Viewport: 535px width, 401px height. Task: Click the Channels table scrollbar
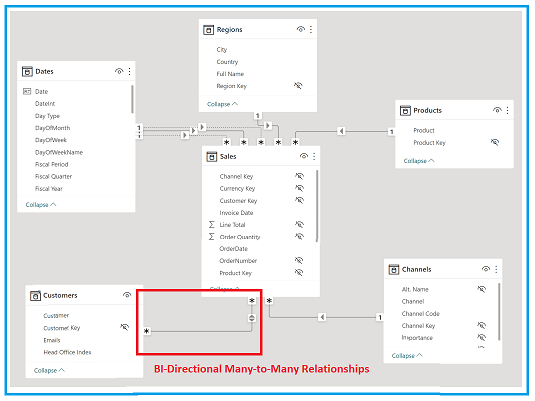tap(499, 311)
